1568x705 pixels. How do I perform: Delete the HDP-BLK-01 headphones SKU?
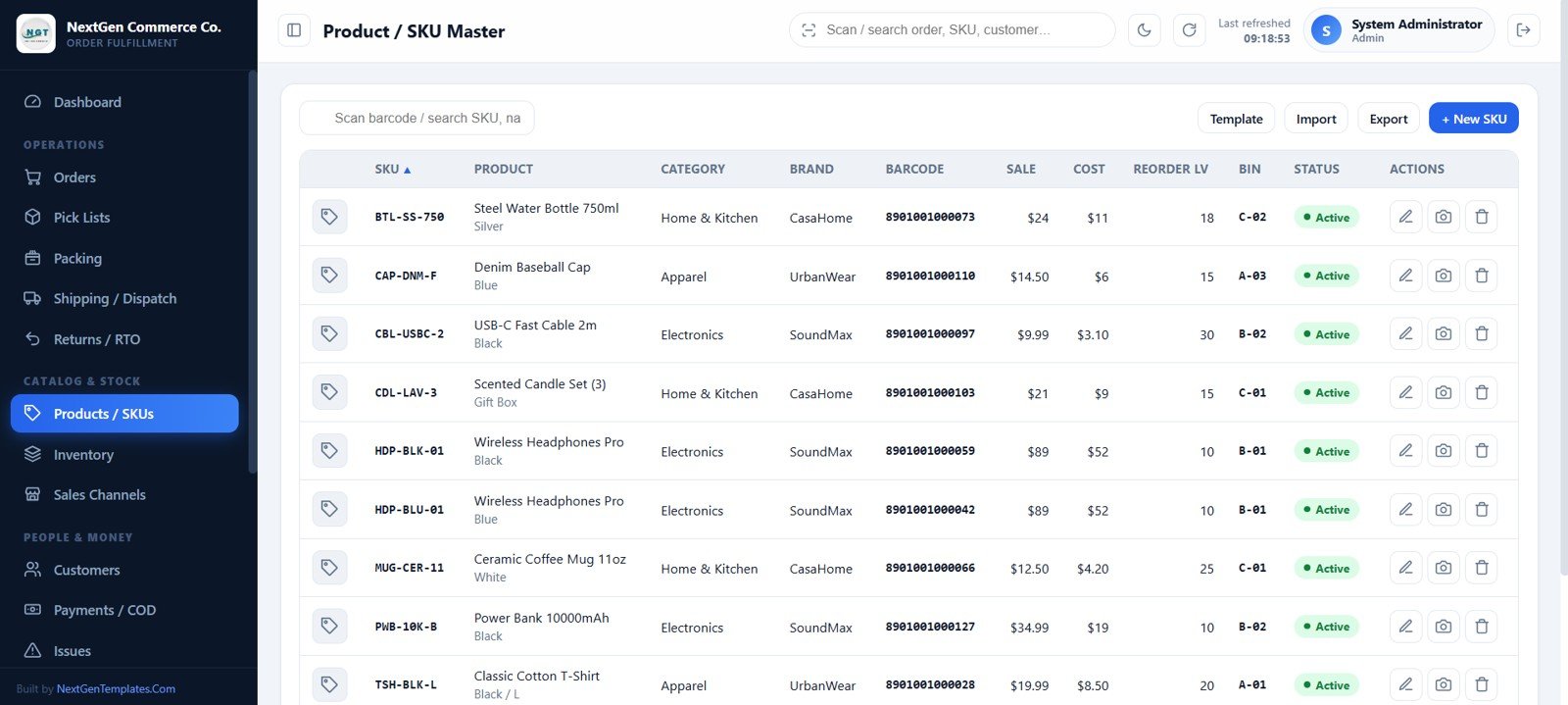[x=1482, y=451]
